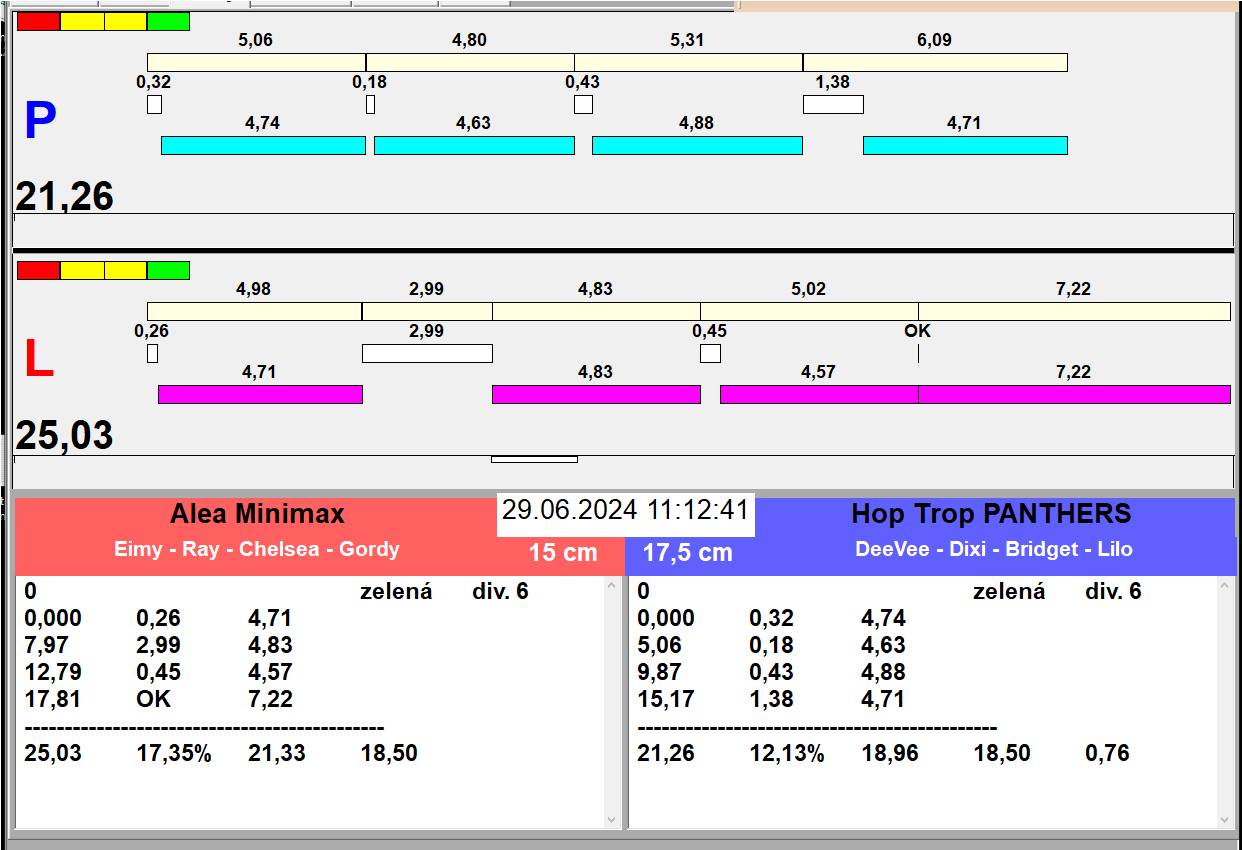Click the Alea Minimax team header
The width and height of the screenshot is (1242, 850).
257,515
